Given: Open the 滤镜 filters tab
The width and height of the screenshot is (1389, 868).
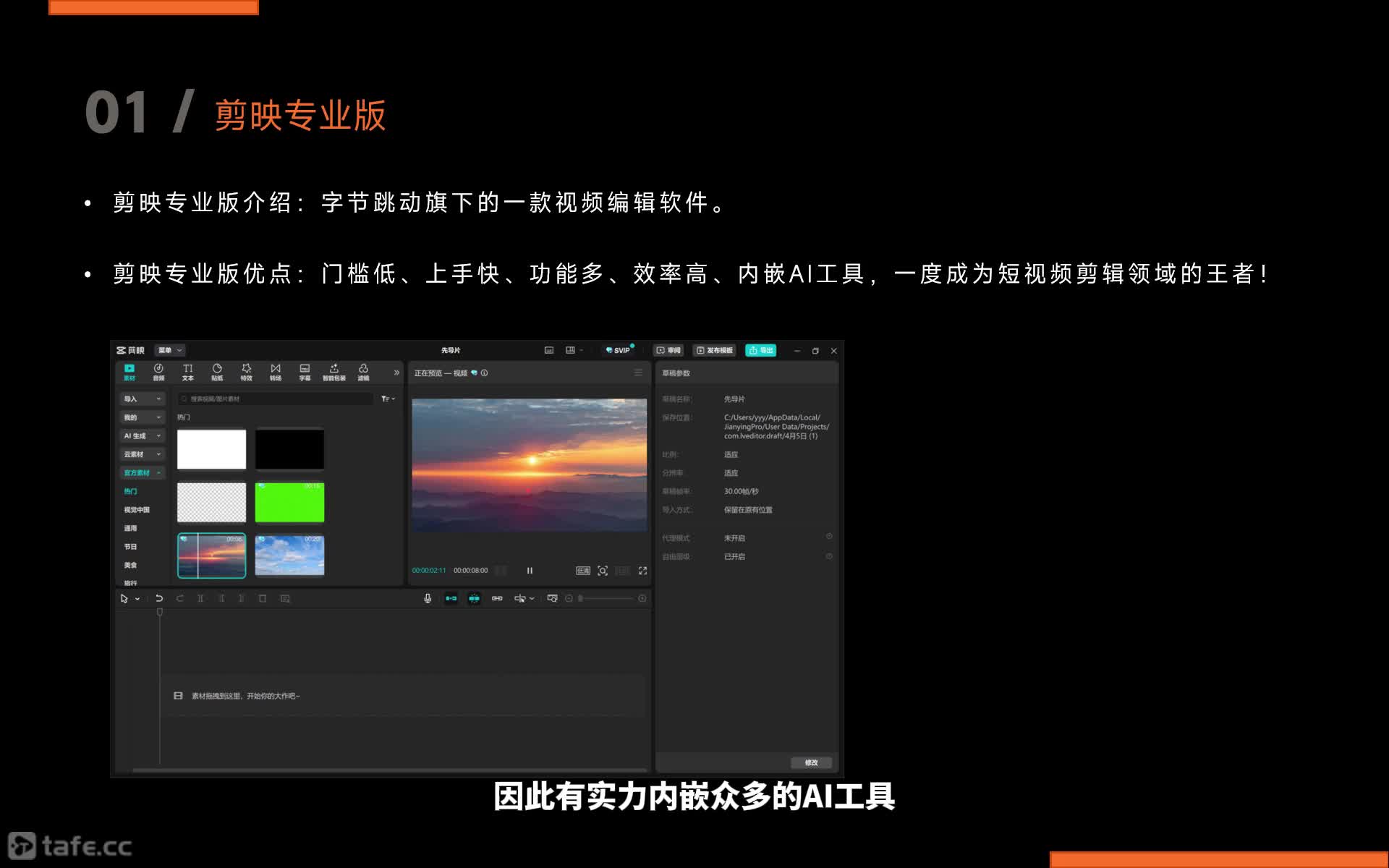Looking at the screenshot, I should pos(363,373).
